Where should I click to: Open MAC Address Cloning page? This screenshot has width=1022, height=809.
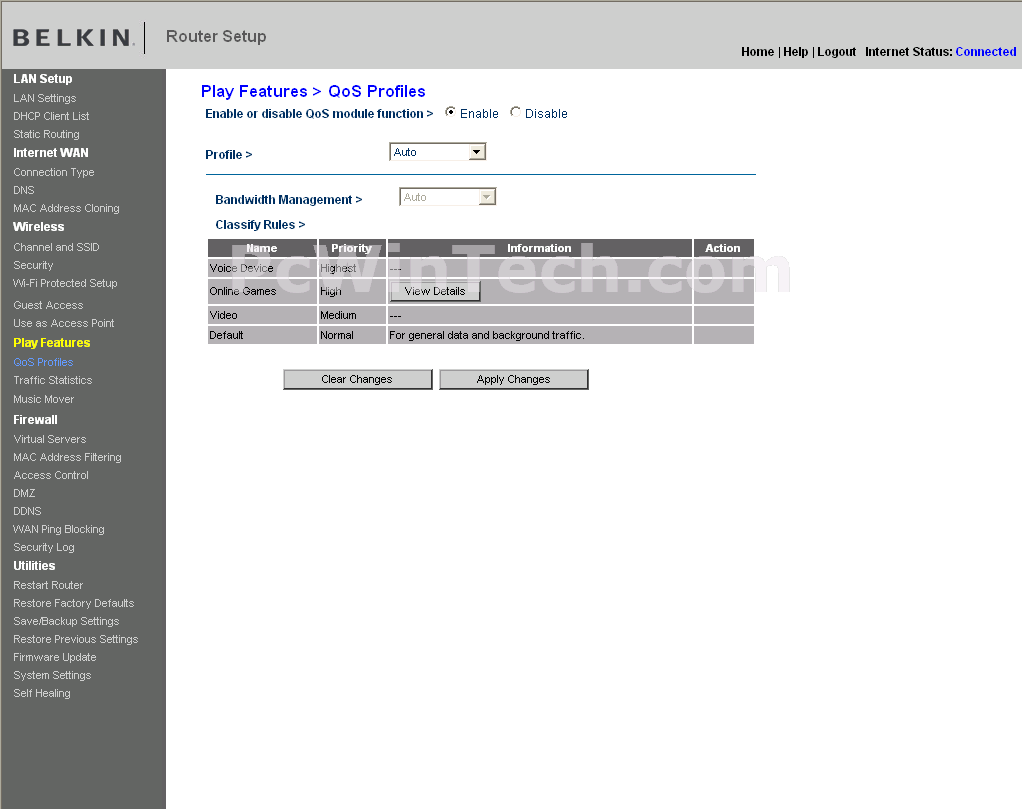[66, 208]
